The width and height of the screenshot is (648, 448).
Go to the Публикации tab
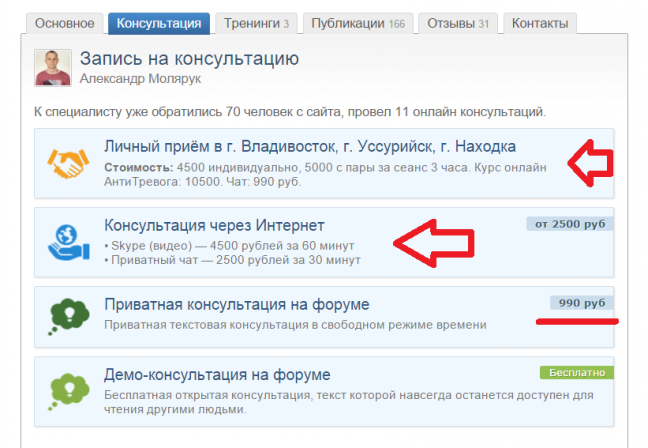(356, 23)
